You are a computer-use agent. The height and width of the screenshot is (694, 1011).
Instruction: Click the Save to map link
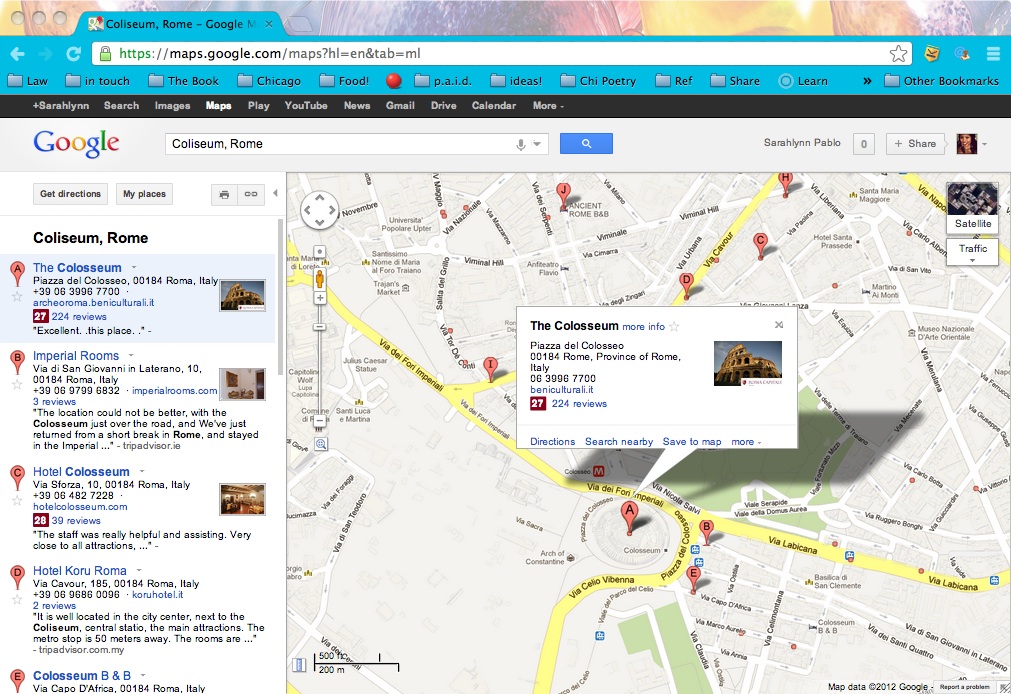(x=692, y=442)
